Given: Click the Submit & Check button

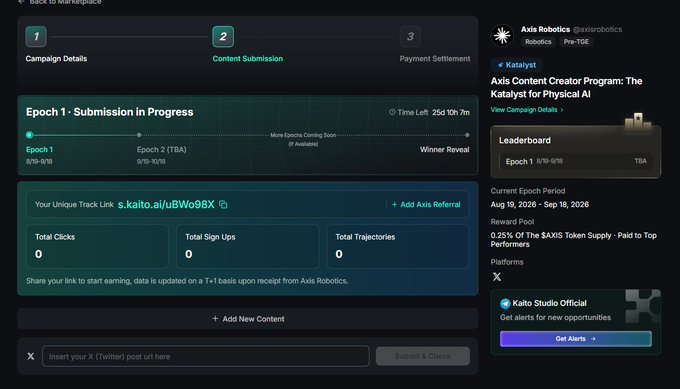Looking at the screenshot, I should pyautogui.click(x=423, y=356).
